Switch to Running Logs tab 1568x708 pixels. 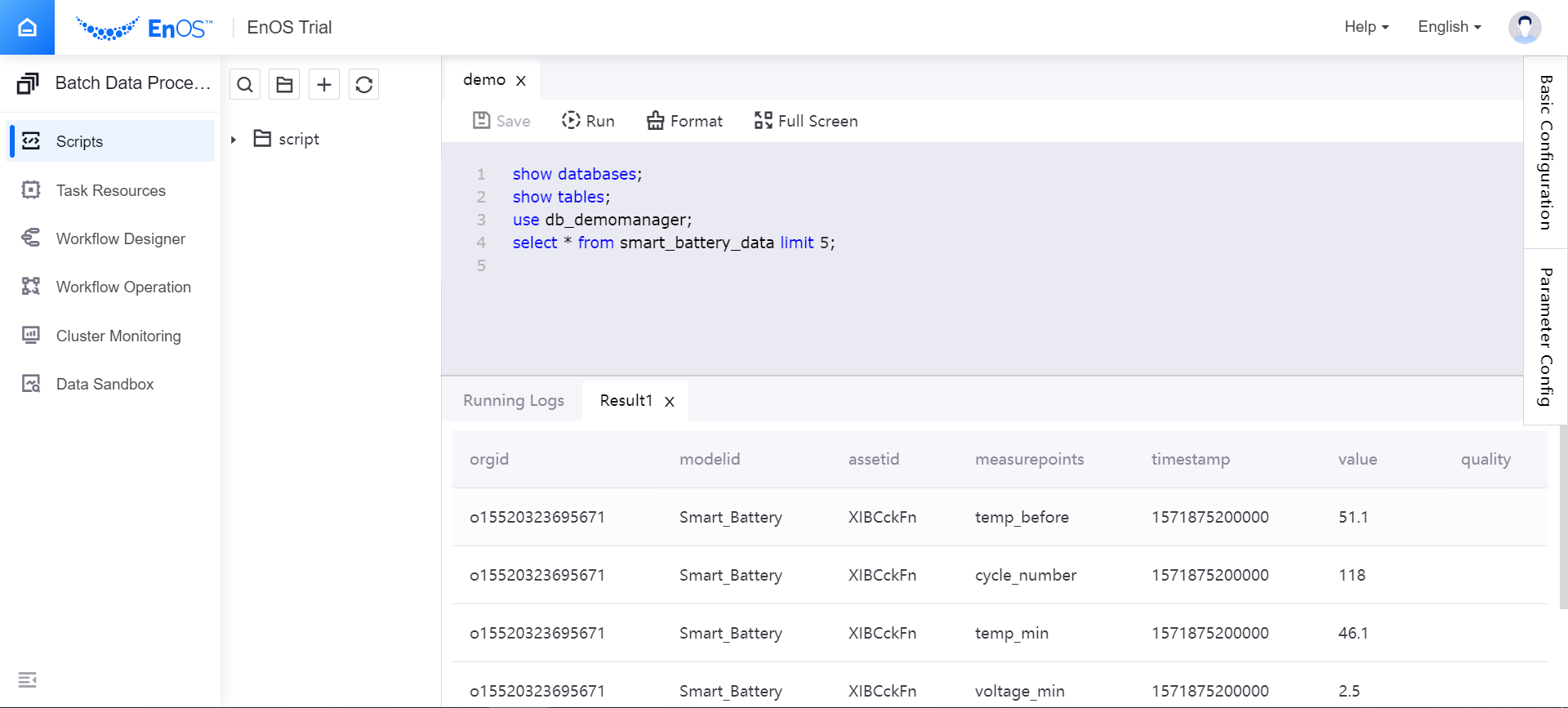[x=514, y=401]
